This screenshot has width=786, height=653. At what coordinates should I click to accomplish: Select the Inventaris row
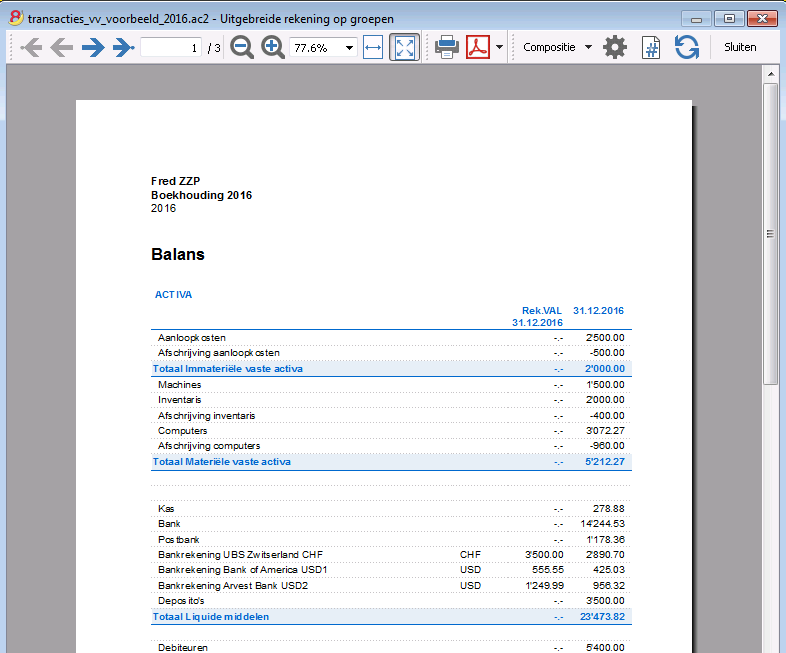[391, 400]
